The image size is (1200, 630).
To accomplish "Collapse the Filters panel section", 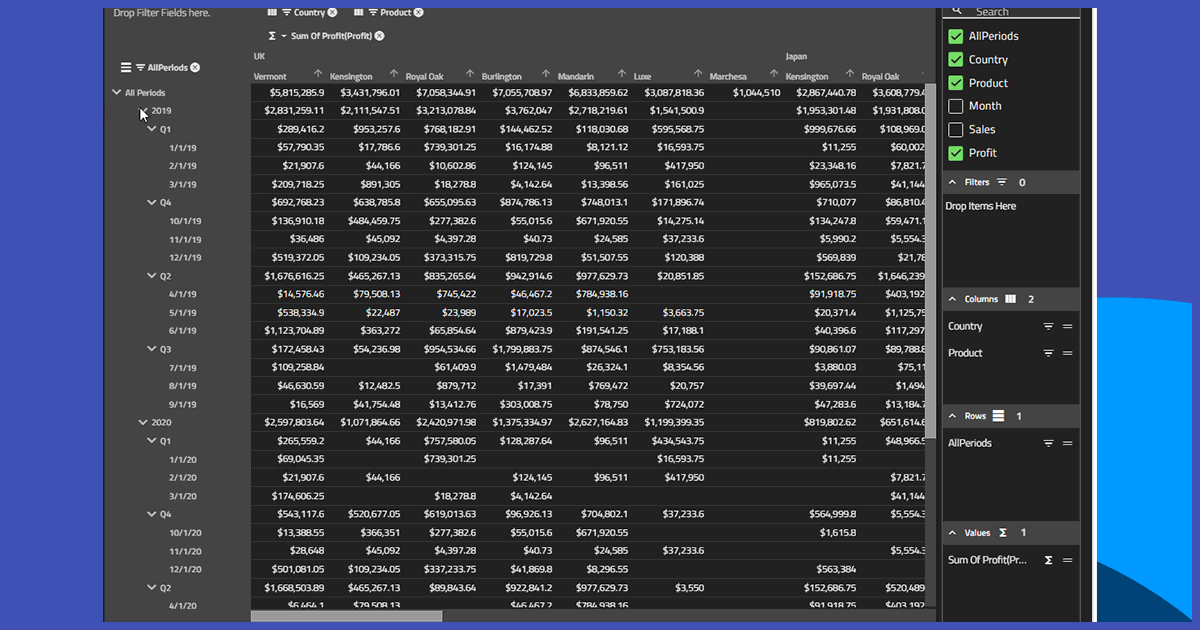I will pyautogui.click(x=953, y=183).
